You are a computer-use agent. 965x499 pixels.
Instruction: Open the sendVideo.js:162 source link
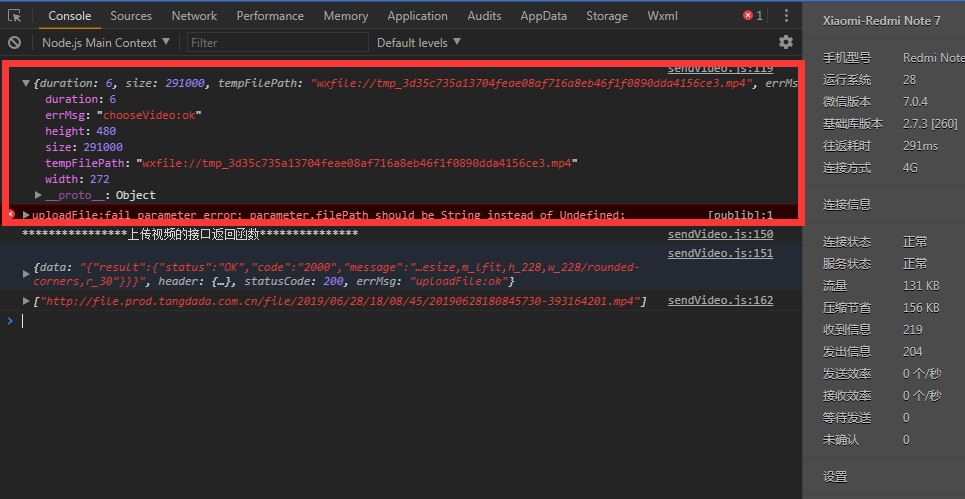pyautogui.click(x=720, y=300)
